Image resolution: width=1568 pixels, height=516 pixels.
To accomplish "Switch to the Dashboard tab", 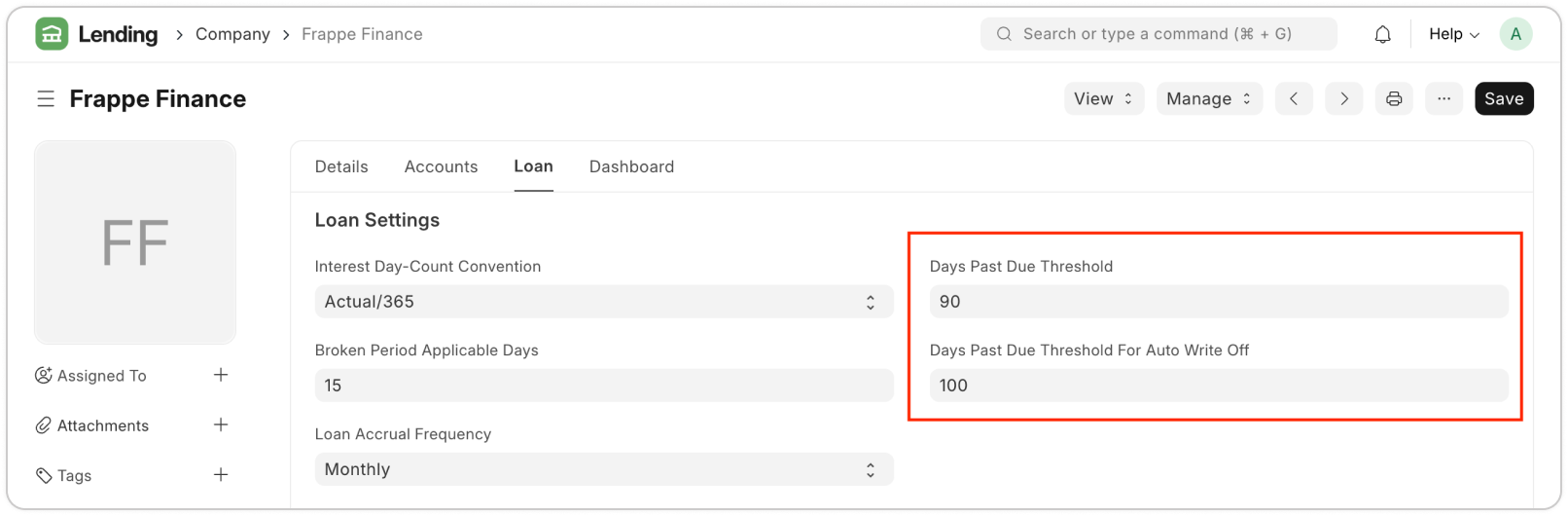I will (x=631, y=166).
